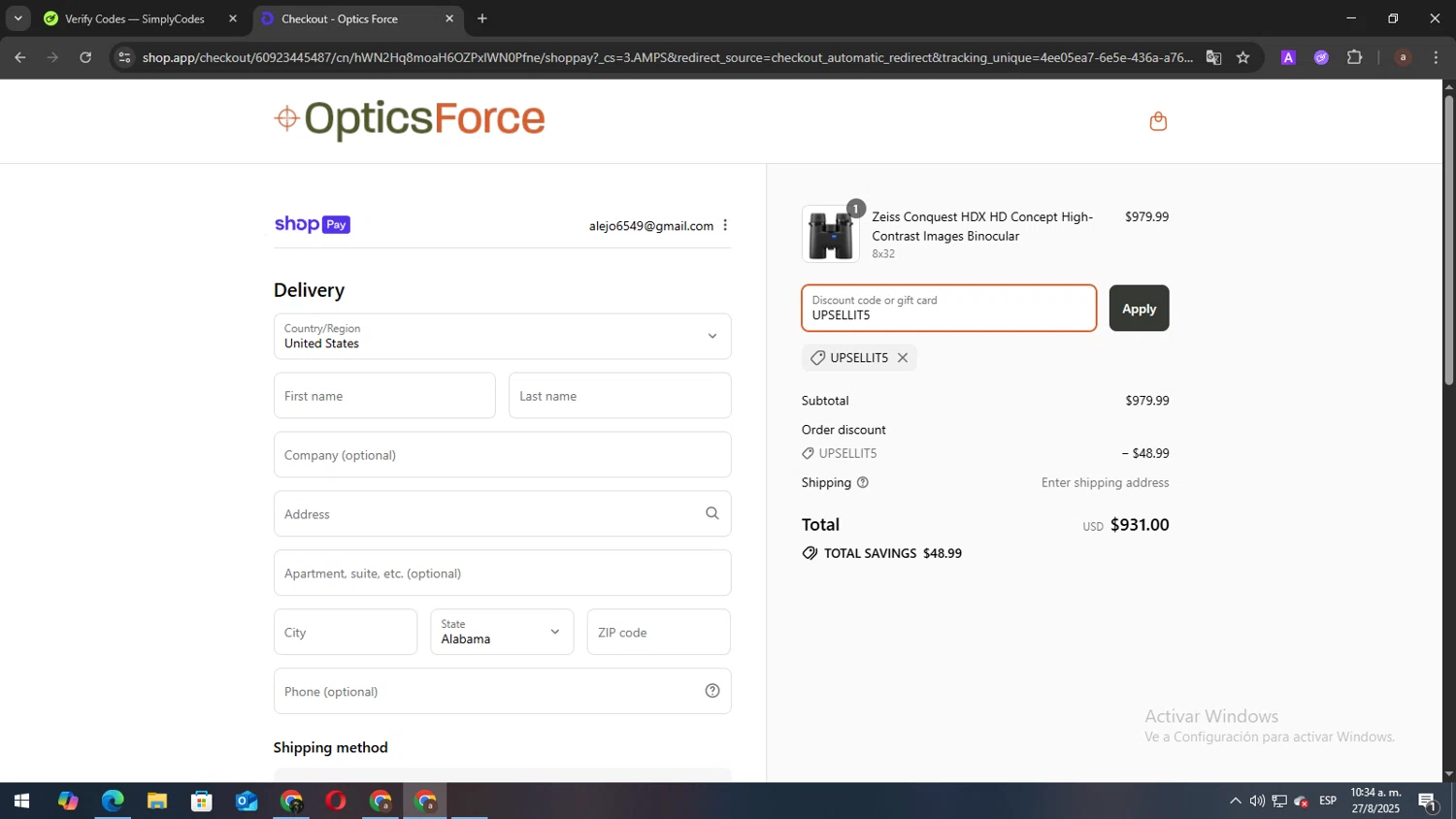Show hidden system tray icons
Viewport: 1456px width, 819px height.
(1235, 802)
